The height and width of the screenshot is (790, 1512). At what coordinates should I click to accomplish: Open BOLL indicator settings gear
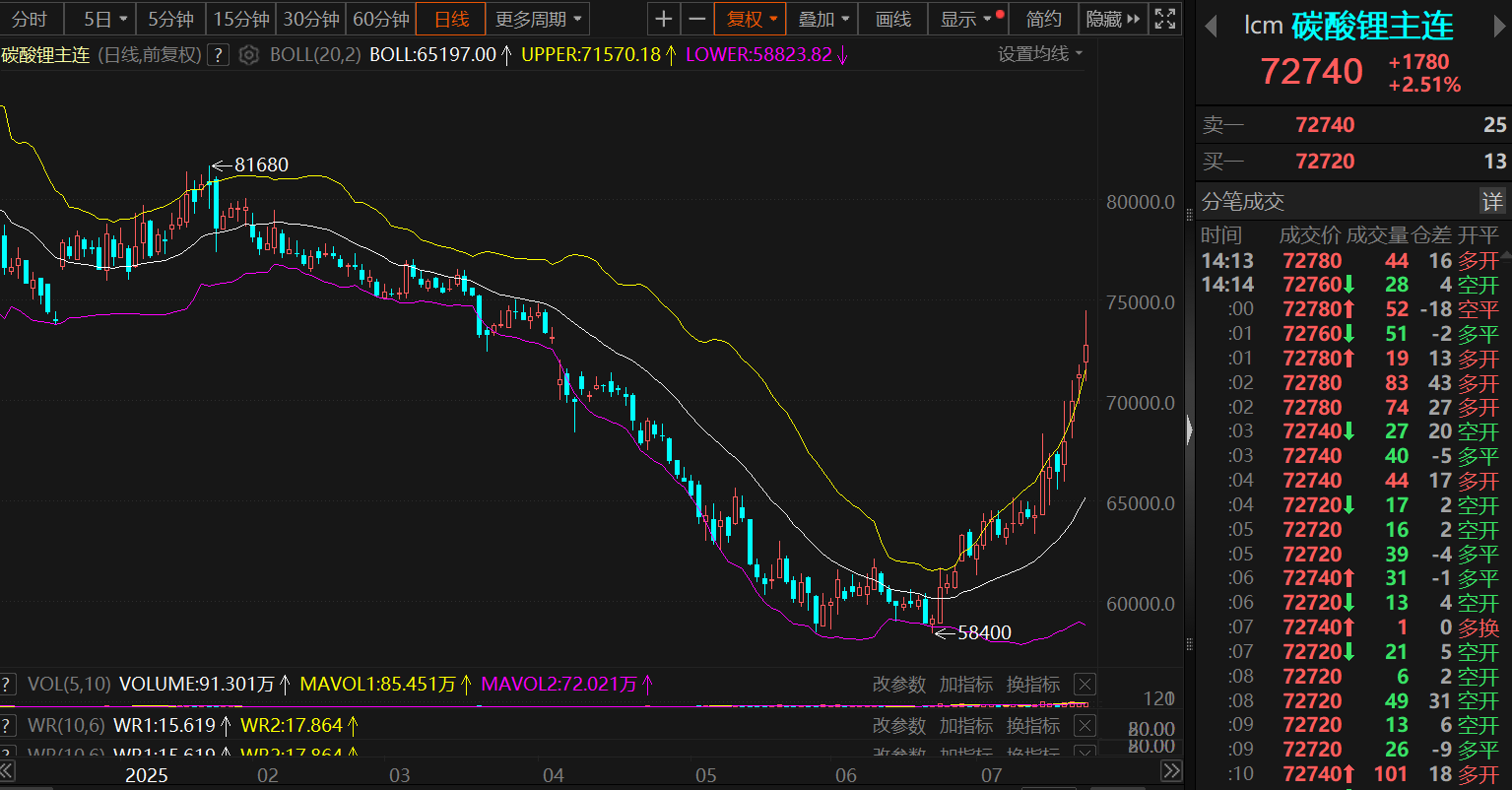click(x=249, y=55)
